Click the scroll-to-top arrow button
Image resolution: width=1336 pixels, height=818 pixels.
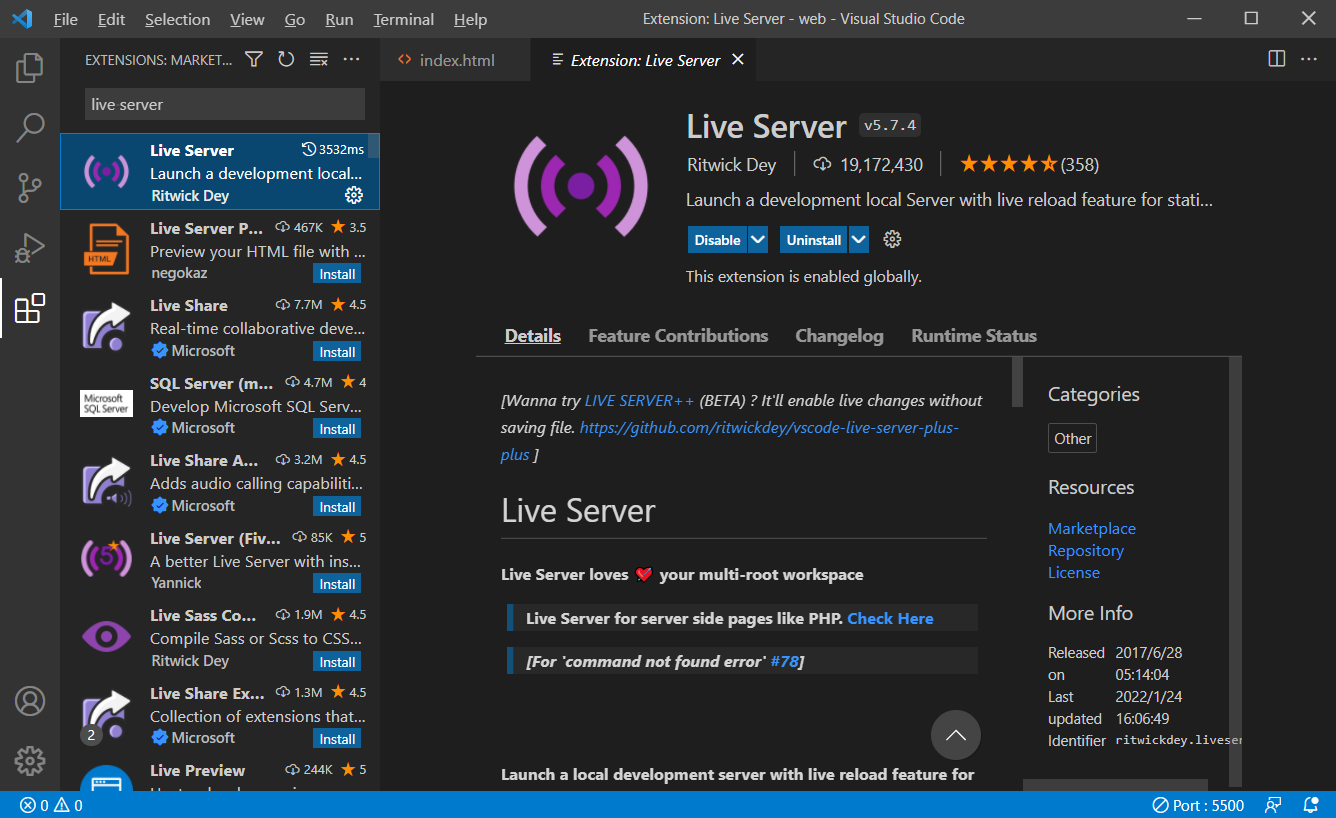pyautogui.click(x=956, y=735)
